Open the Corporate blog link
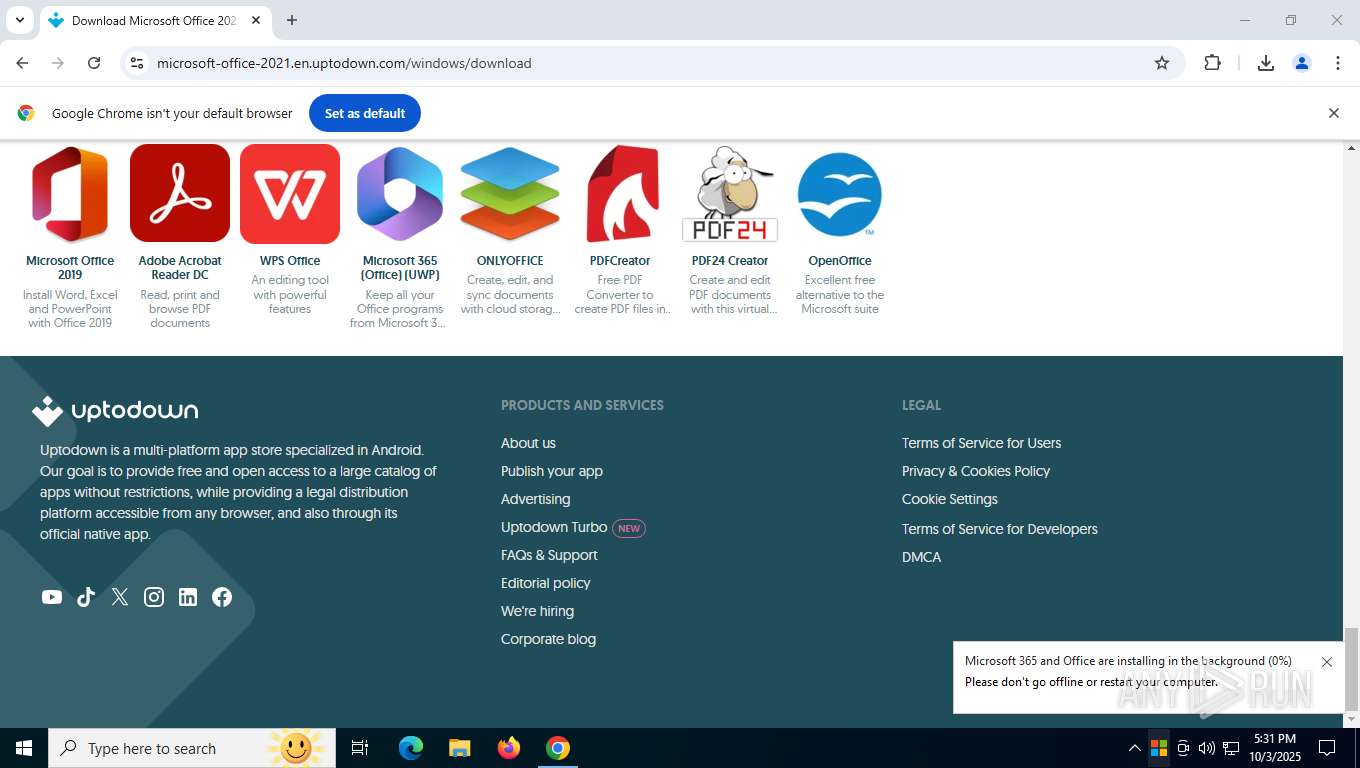 [548, 639]
